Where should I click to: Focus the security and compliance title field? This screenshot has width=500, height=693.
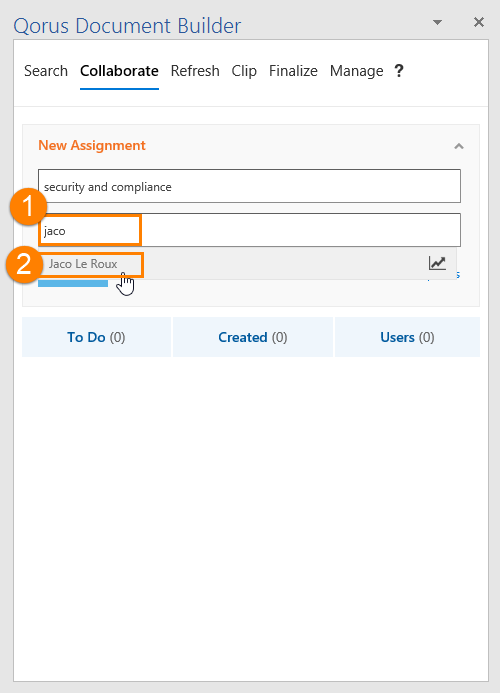pos(249,186)
